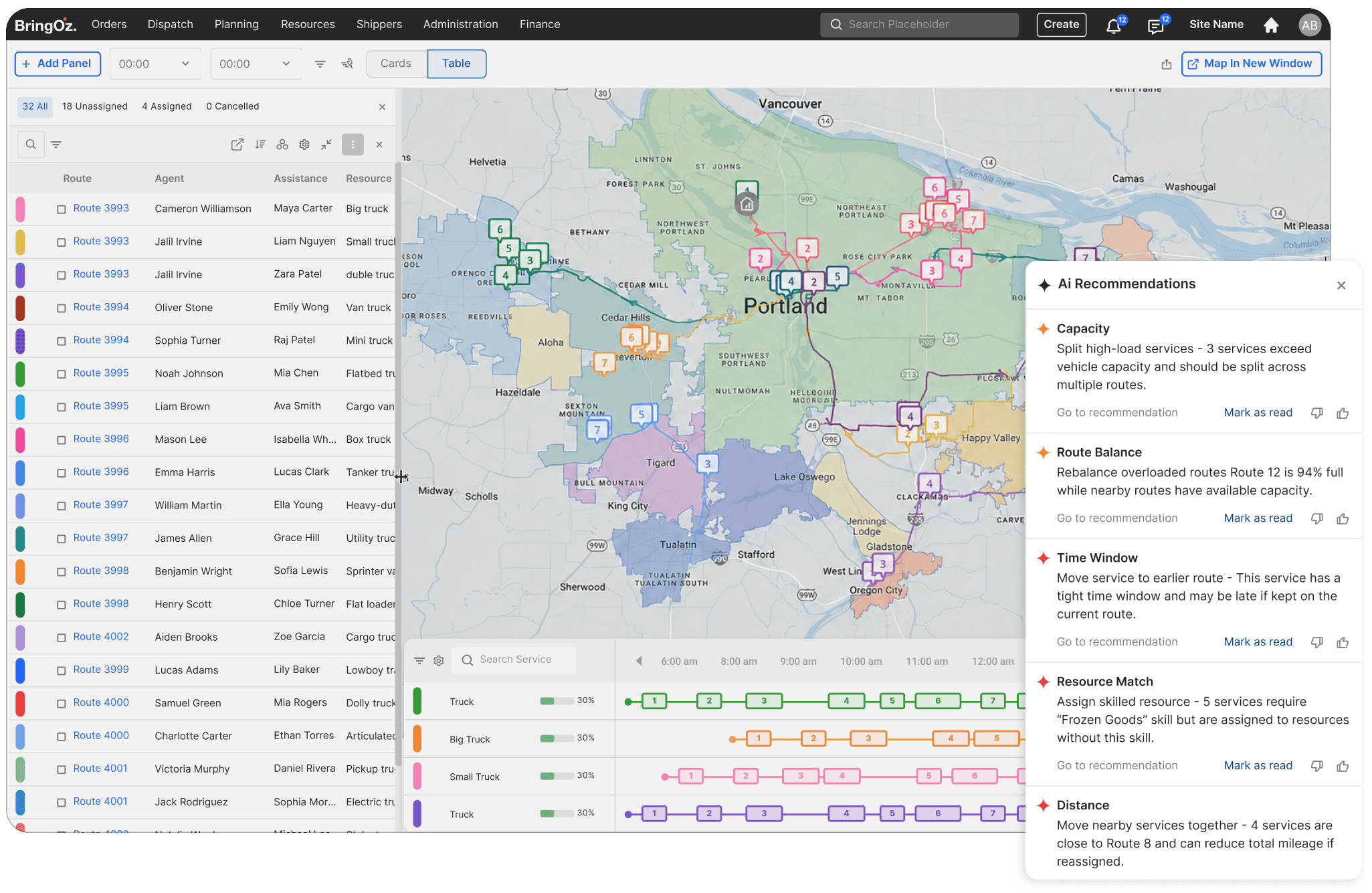Thumbs up the Capacity recommendation
This screenshot has width=1372, height=893.
(1343, 413)
